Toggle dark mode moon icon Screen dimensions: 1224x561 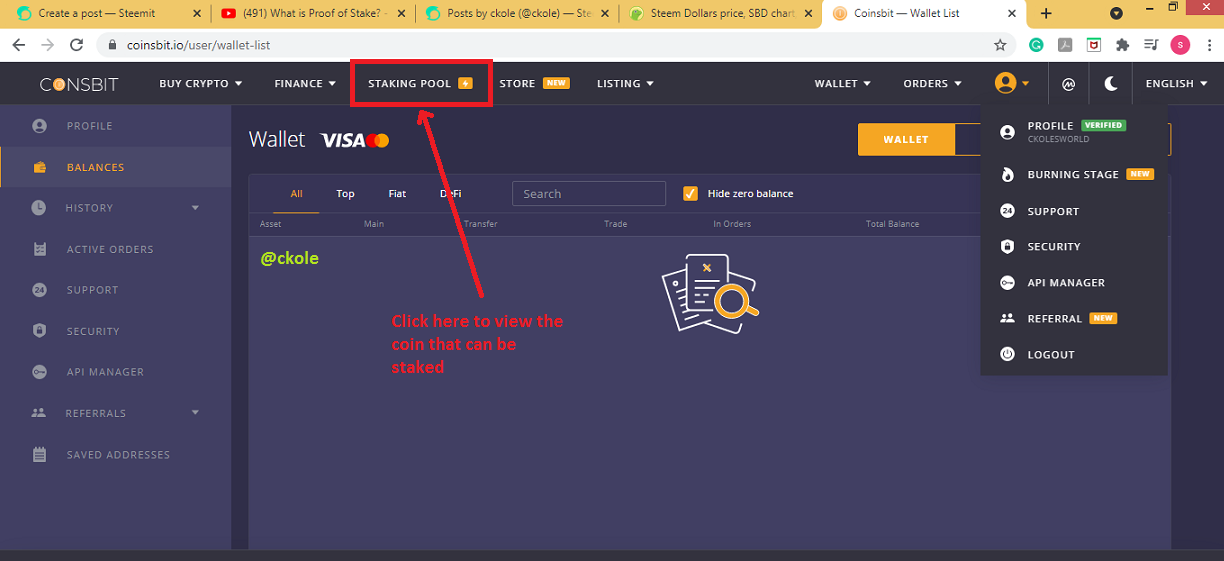(x=1110, y=84)
